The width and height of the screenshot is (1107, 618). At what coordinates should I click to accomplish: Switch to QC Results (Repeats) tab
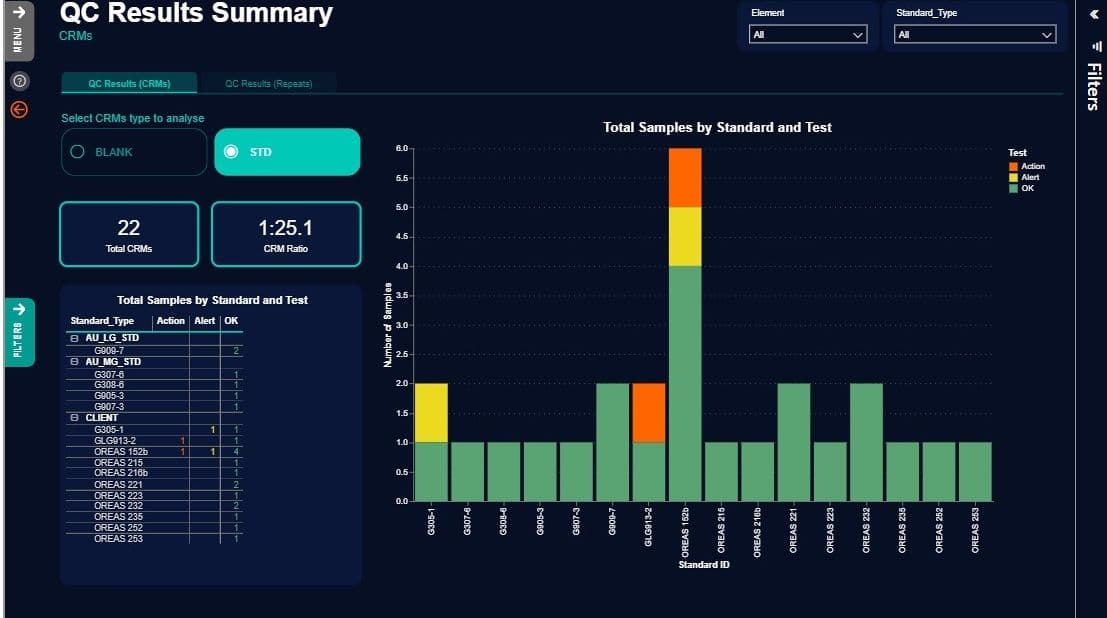[x=268, y=83]
